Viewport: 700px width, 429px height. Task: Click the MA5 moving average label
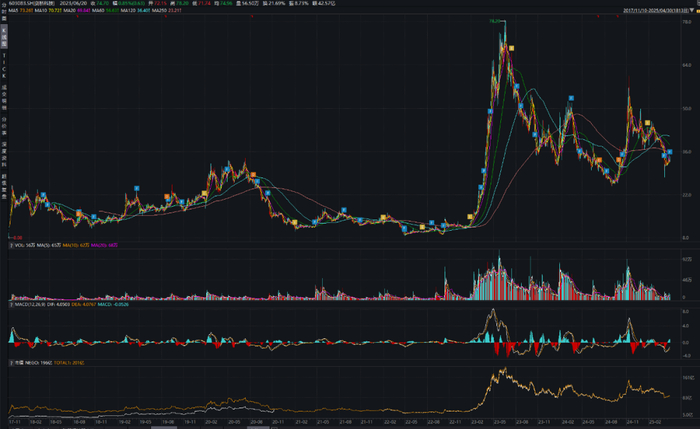[13, 10]
